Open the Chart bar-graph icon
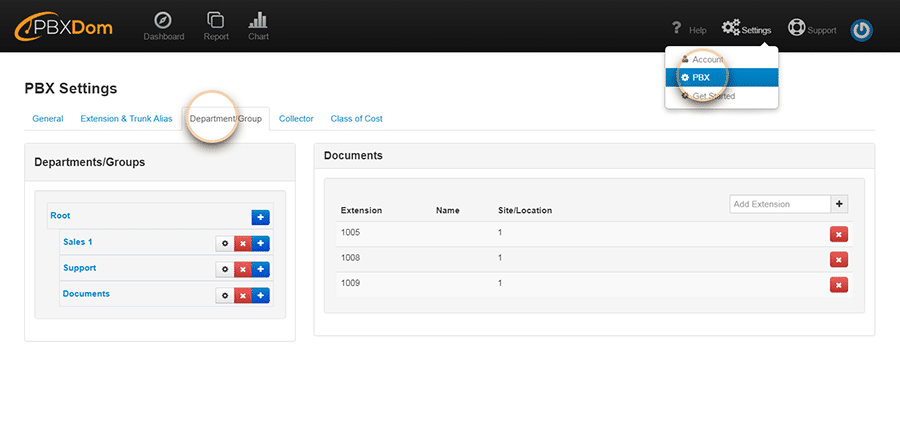Image resolution: width=900 pixels, height=435 pixels. pyautogui.click(x=258, y=20)
